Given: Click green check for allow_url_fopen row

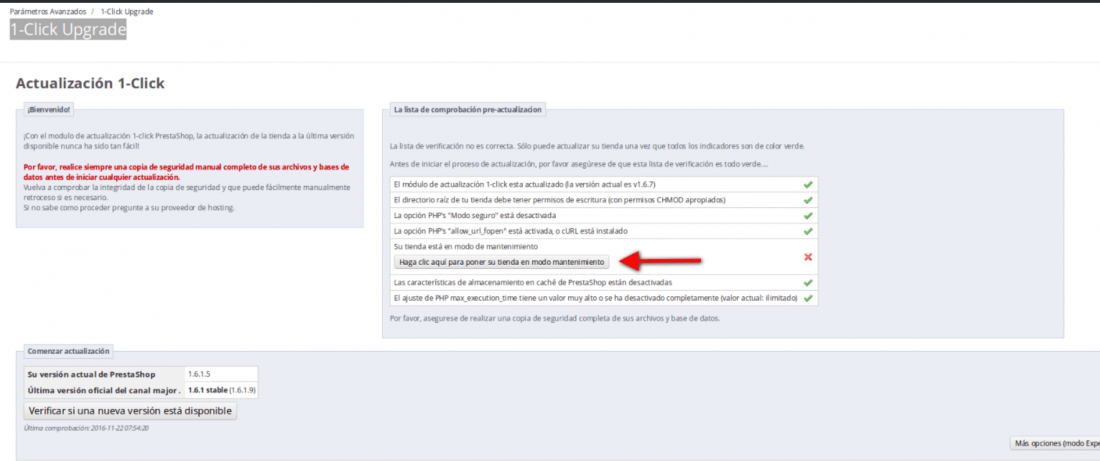Looking at the screenshot, I should (x=807, y=231).
